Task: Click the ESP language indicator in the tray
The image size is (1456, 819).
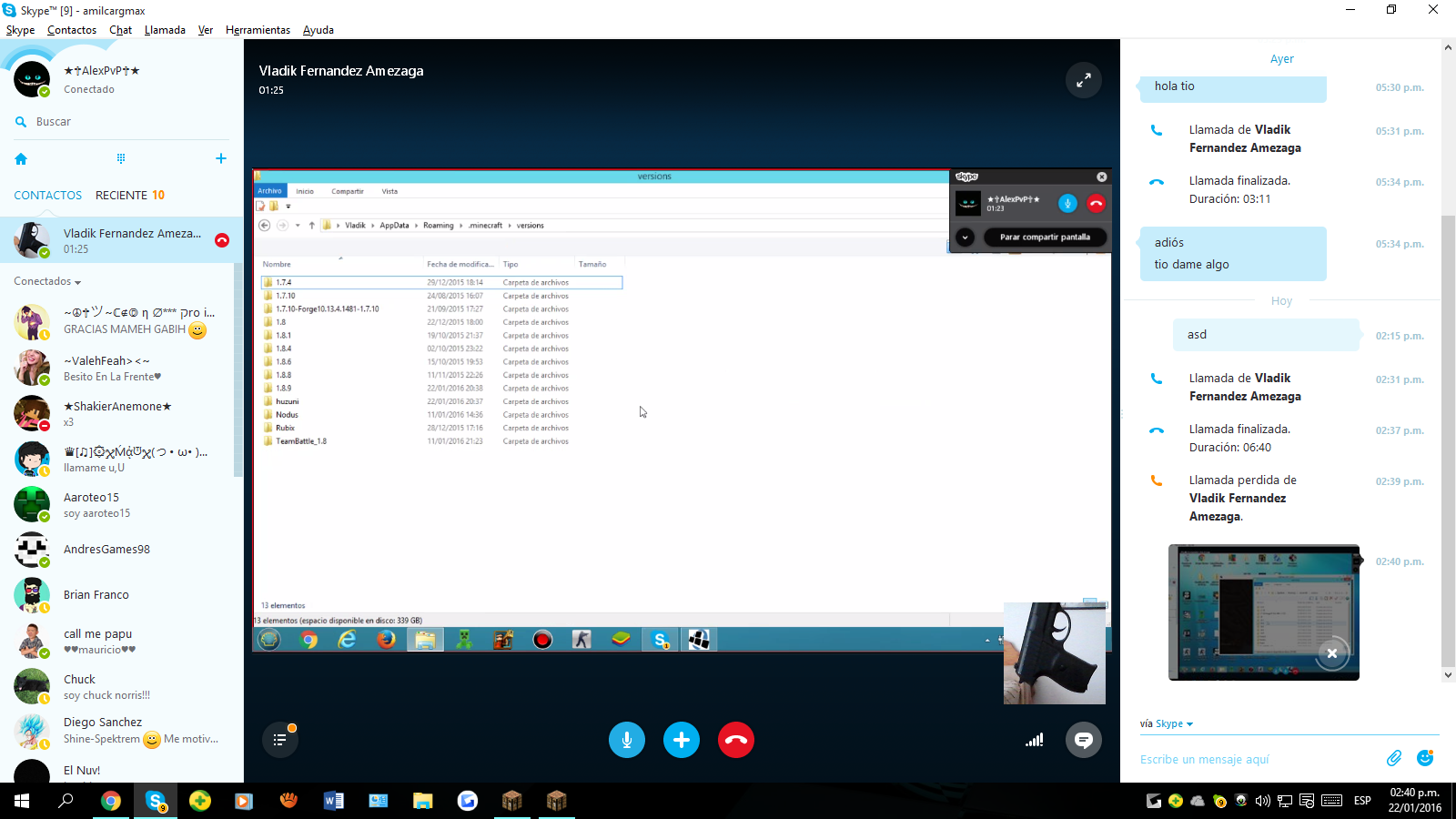Action: click(x=1362, y=801)
